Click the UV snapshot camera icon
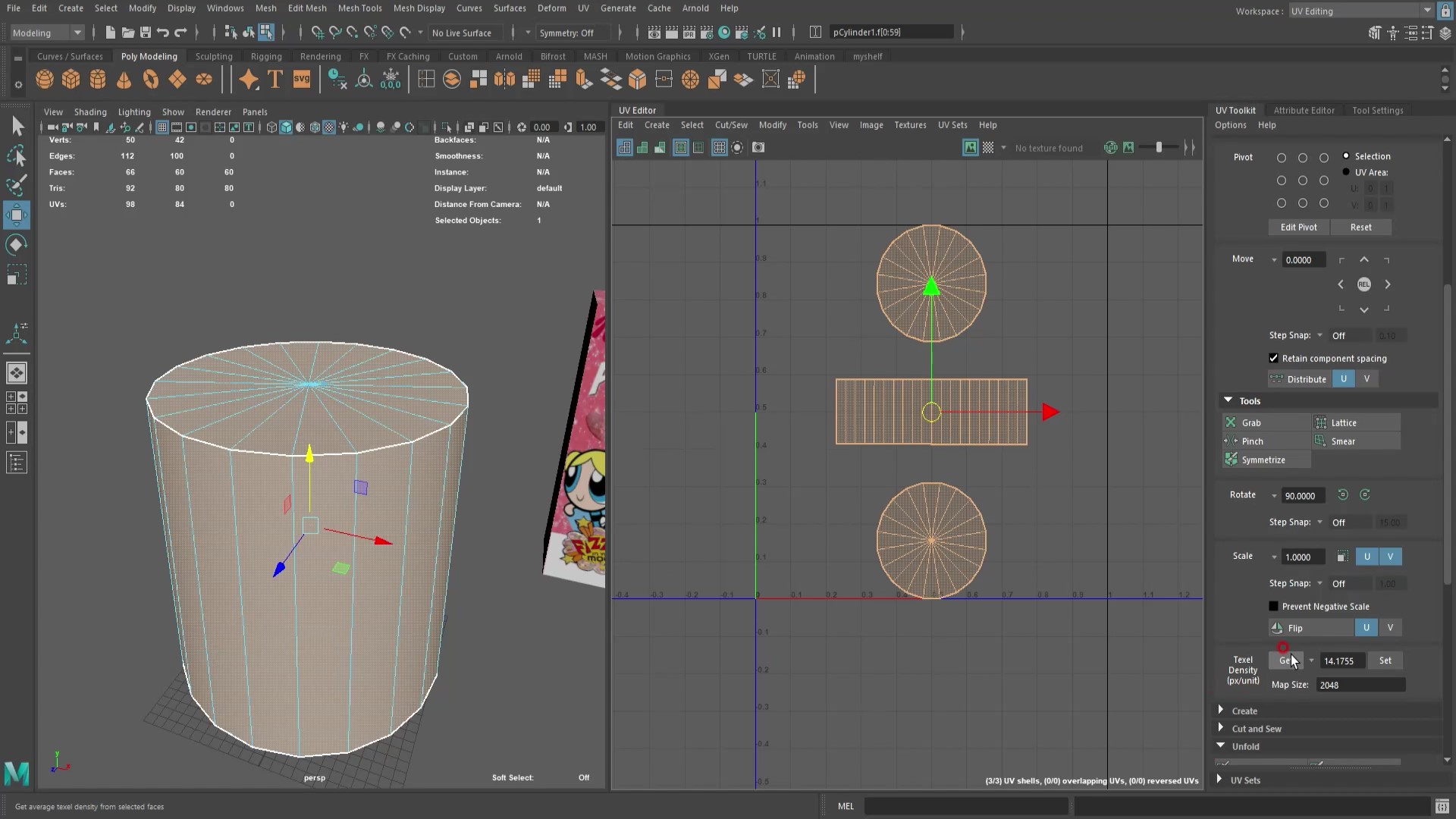 [758, 148]
